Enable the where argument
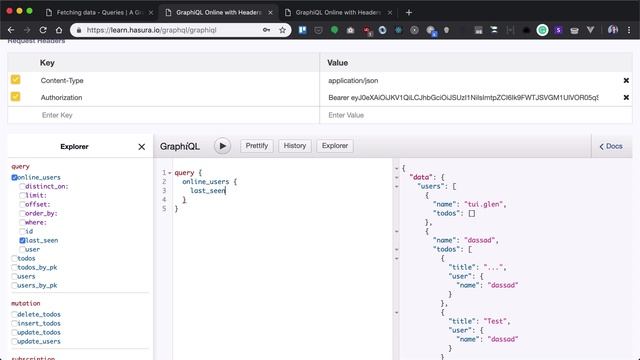Viewport: 640px width, 360px height. pyautogui.click(x=22, y=222)
